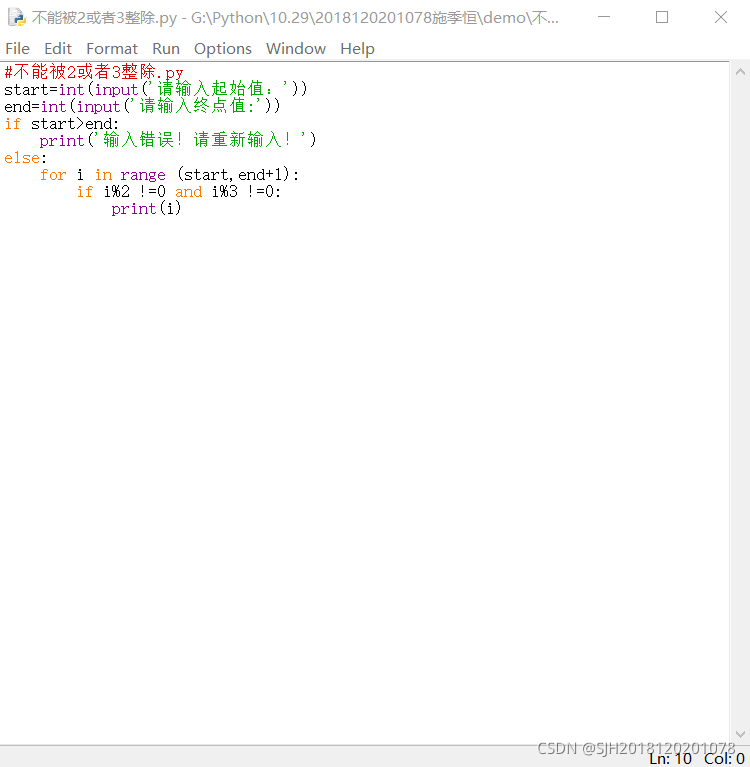Click the 'if start>end:' line
Image resolution: width=750 pixels, height=767 pixels.
tap(62, 124)
